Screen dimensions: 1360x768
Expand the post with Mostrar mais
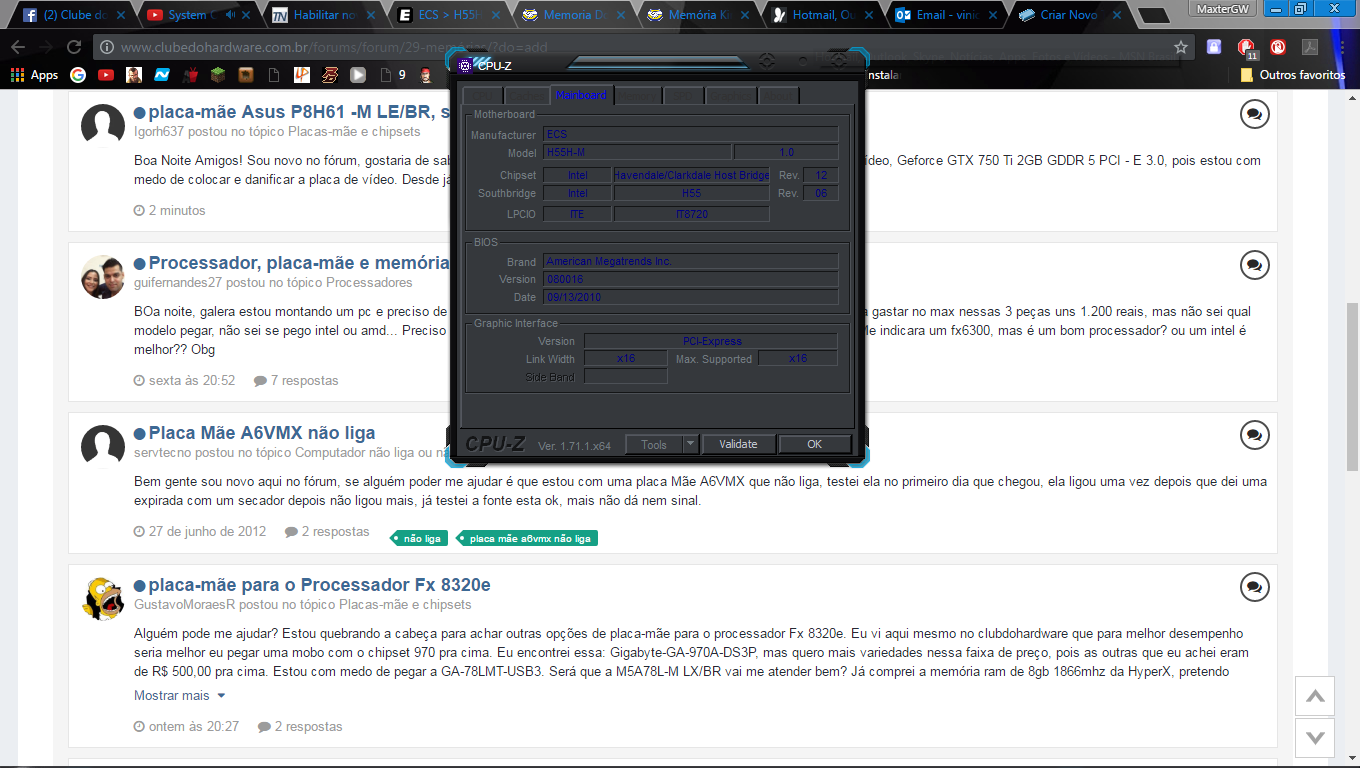pyautogui.click(x=180, y=695)
